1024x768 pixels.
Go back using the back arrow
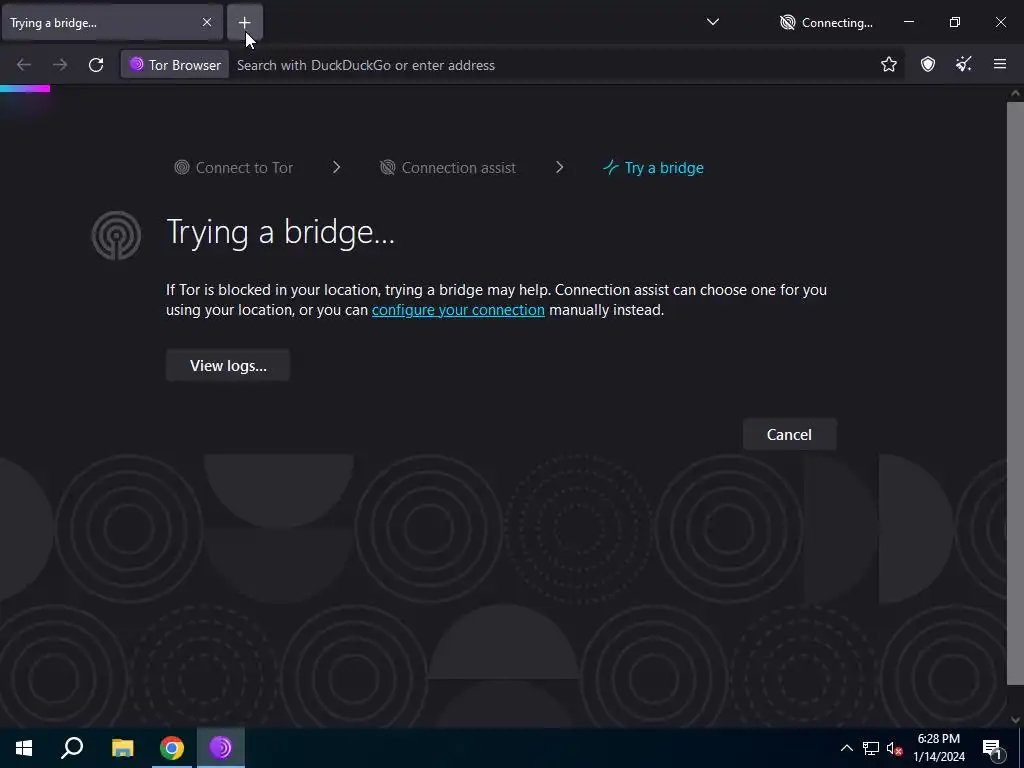[24, 65]
